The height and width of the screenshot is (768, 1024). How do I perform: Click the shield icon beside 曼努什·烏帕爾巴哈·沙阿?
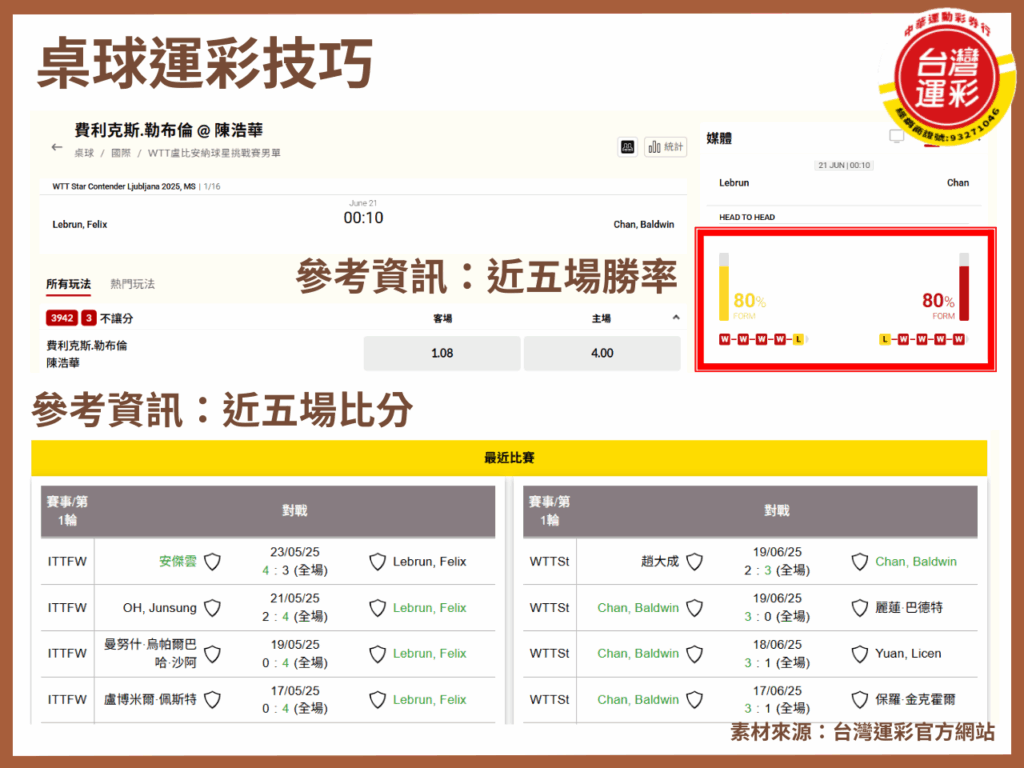[212, 654]
